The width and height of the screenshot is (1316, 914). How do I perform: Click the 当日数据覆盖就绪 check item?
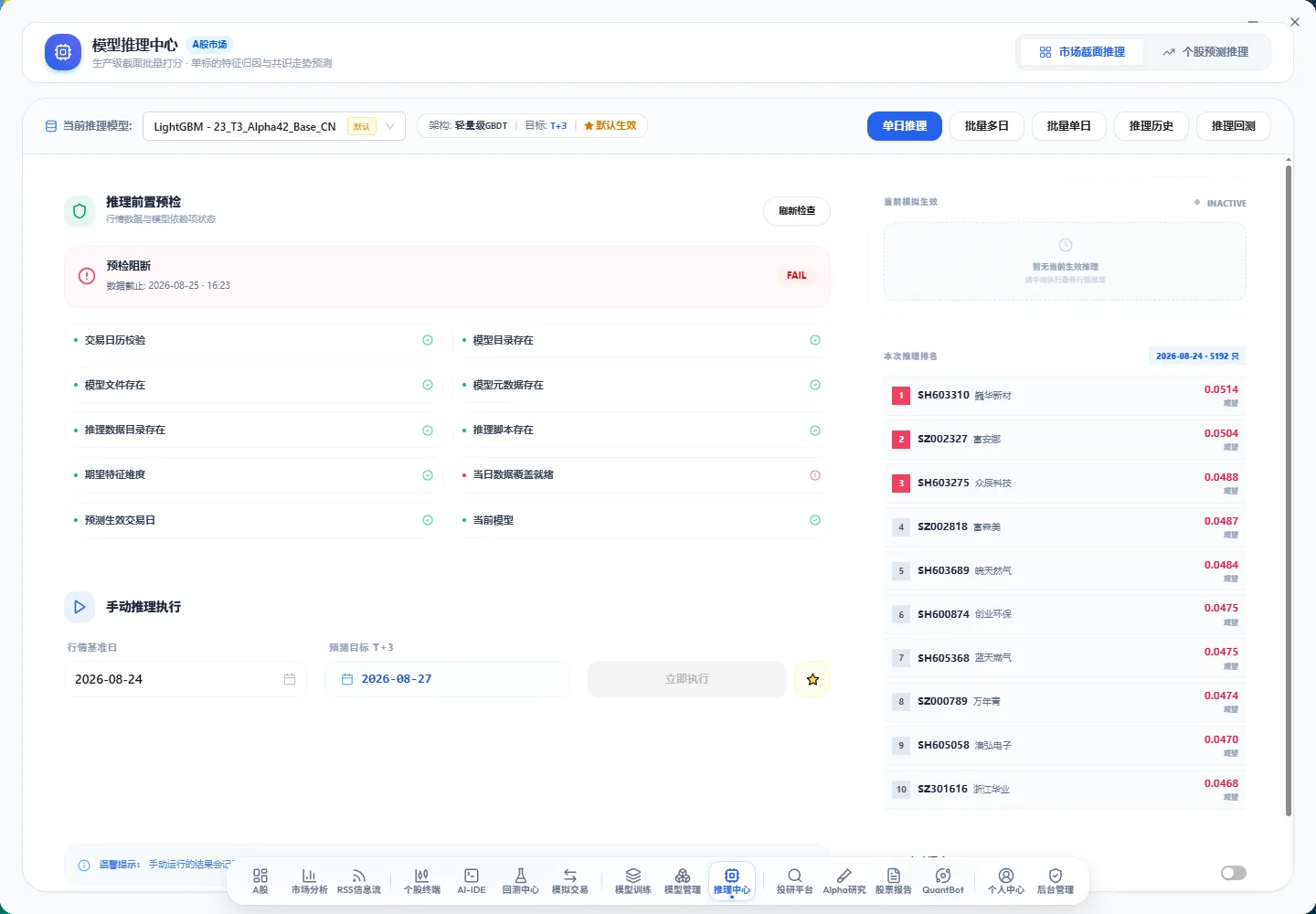(x=642, y=475)
